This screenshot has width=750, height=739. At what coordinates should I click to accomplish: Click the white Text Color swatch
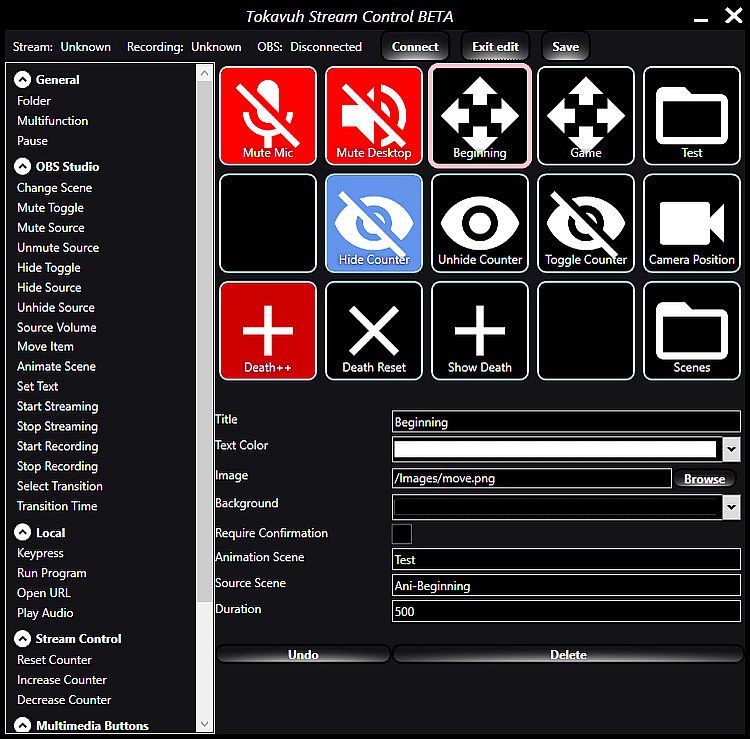[x=555, y=450]
